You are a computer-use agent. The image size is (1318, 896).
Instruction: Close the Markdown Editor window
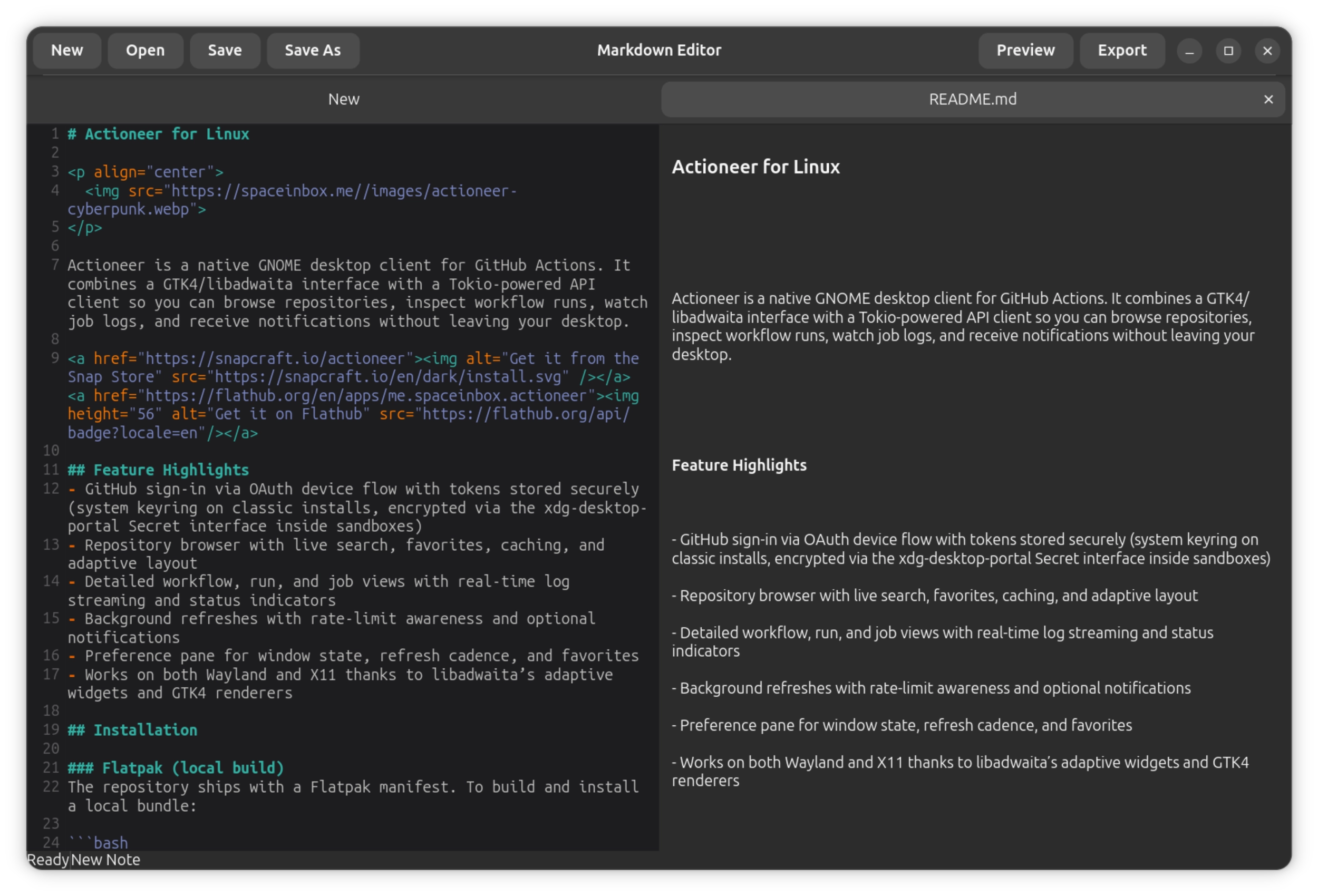tap(1267, 51)
